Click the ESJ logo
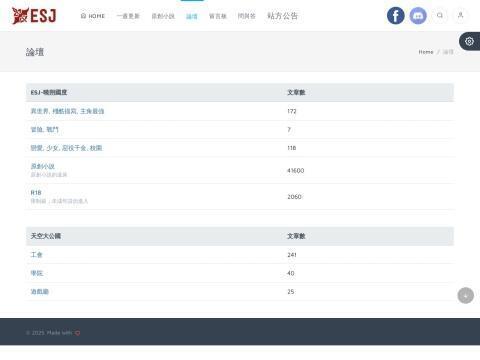 tap(34, 16)
